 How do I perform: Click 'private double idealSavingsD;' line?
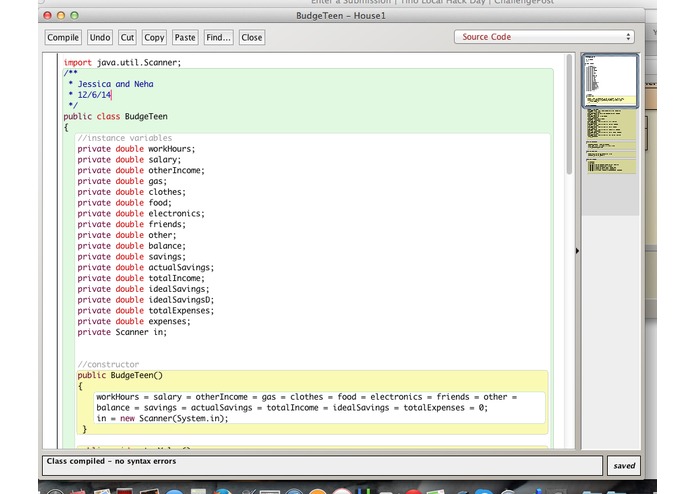(x=146, y=300)
